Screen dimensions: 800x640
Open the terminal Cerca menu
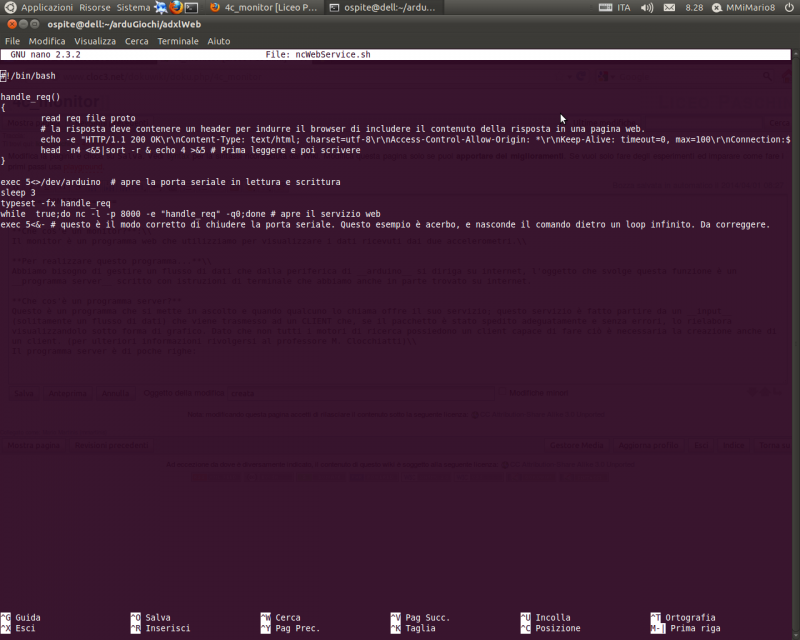click(137, 41)
